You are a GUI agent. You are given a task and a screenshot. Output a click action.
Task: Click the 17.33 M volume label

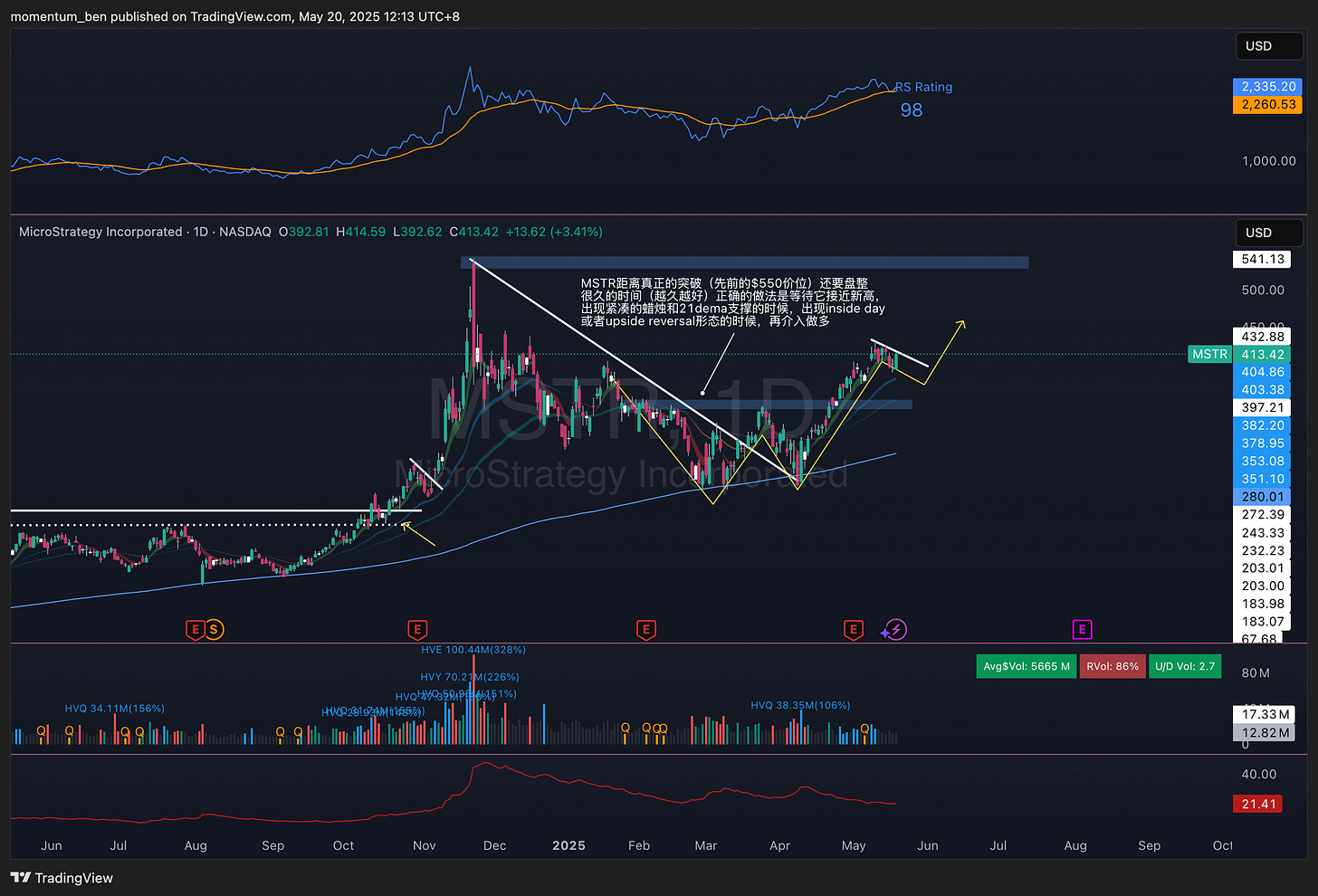coord(1265,714)
